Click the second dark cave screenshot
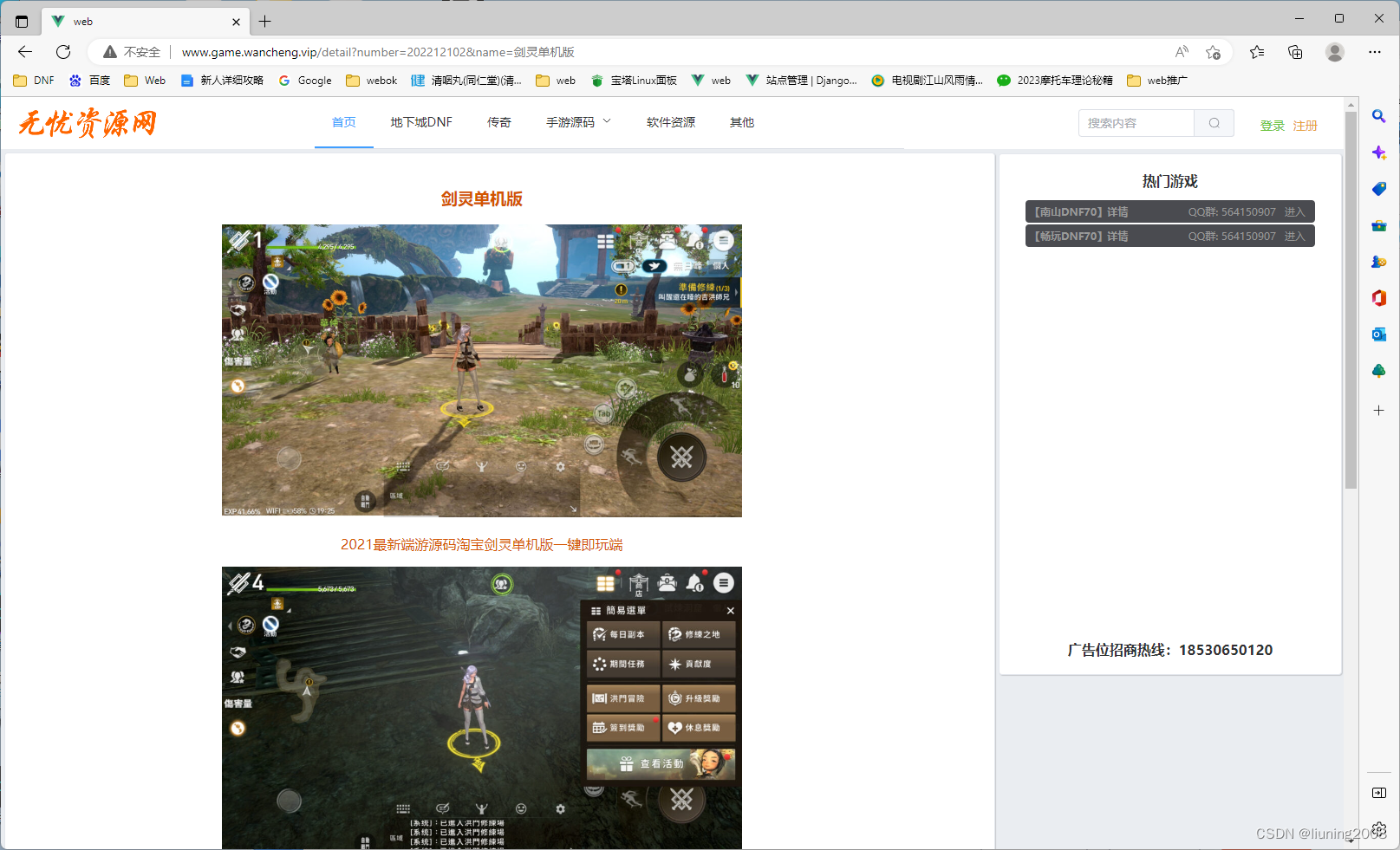Image resolution: width=1400 pixels, height=850 pixels. pos(482,708)
